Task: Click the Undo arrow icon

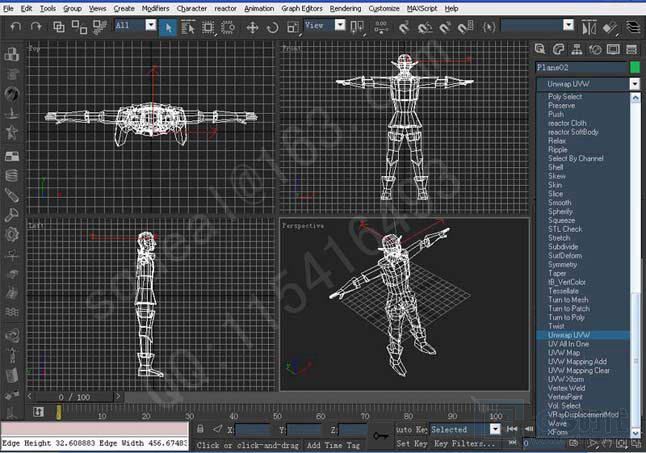Action: pyautogui.click(x=16, y=27)
